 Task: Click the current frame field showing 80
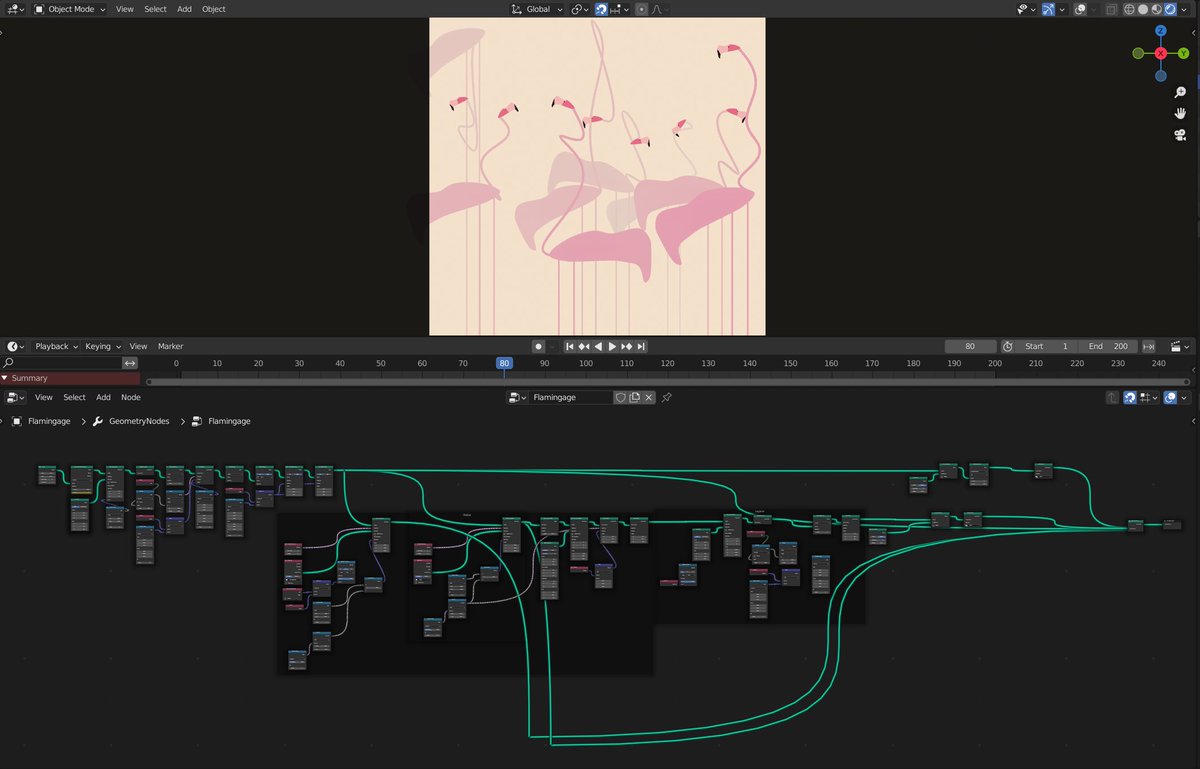pos(970,346)
